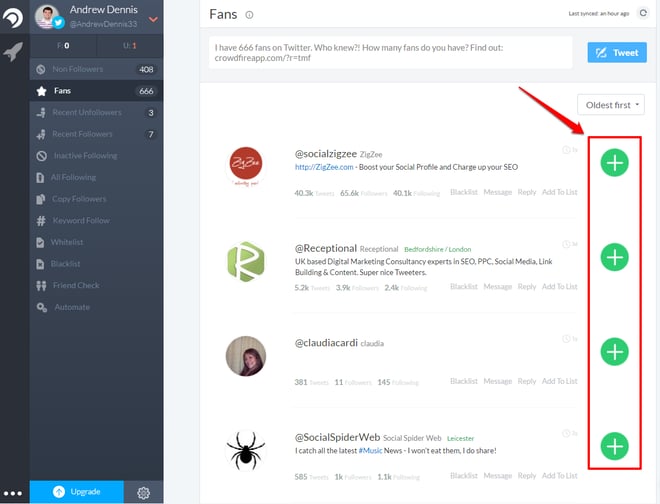Click the blue Tweet button
660x504 pixels.
617,53
